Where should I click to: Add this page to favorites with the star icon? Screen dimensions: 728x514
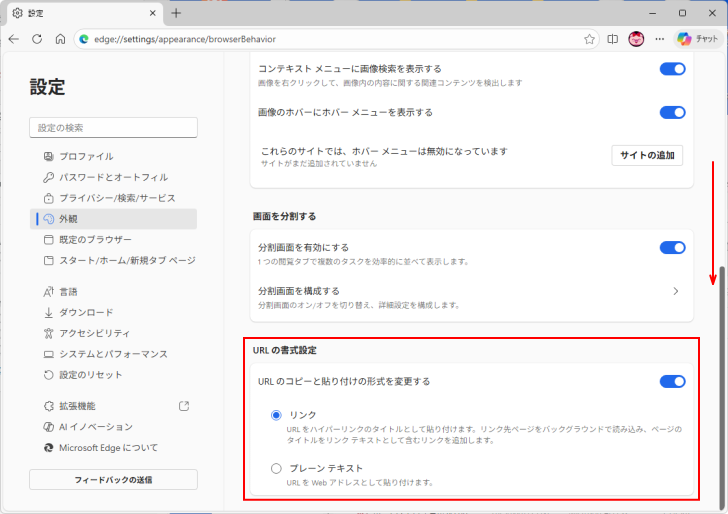589,39
